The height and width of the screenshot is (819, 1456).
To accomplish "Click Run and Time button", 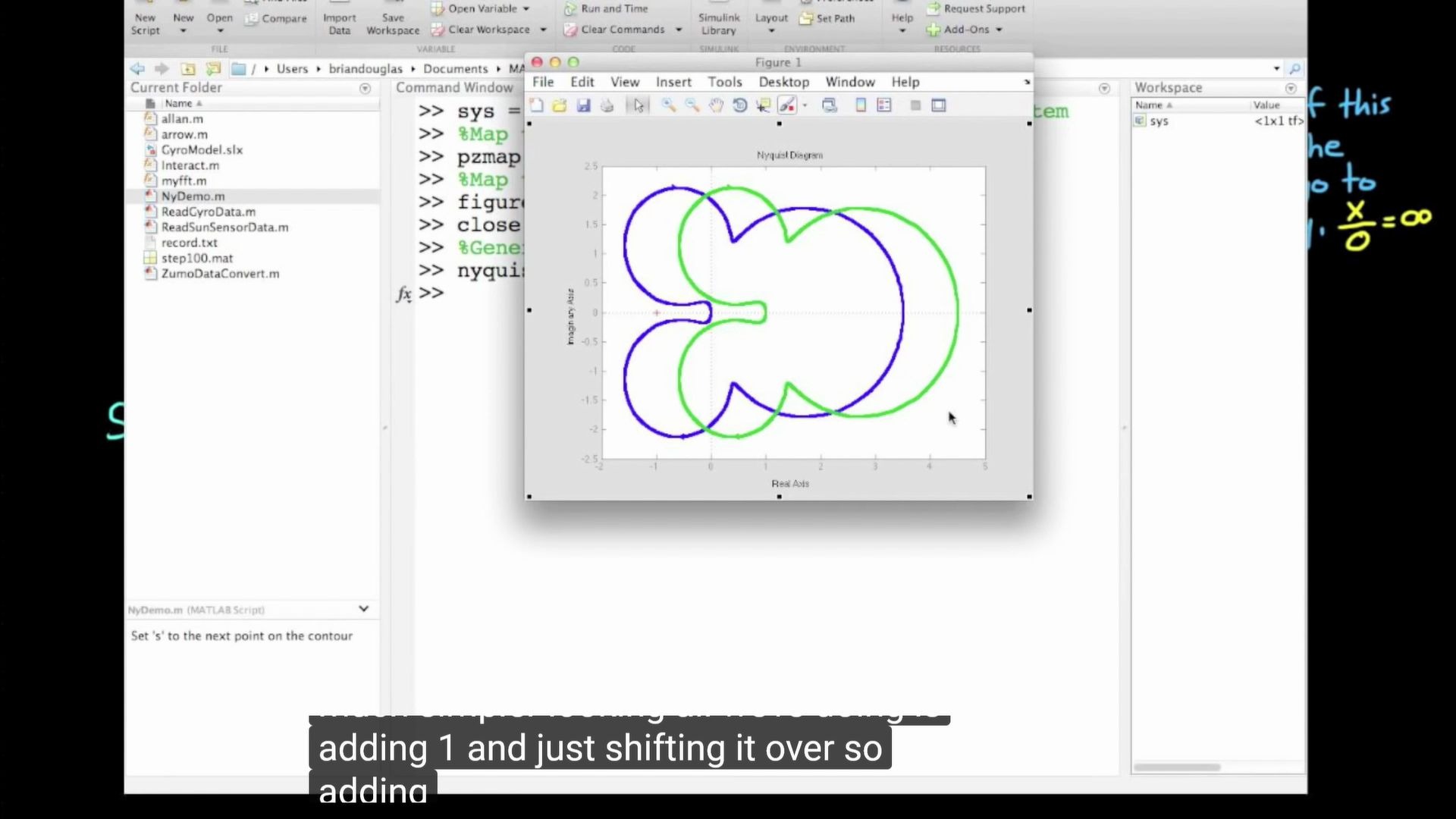I will [606, 8].
